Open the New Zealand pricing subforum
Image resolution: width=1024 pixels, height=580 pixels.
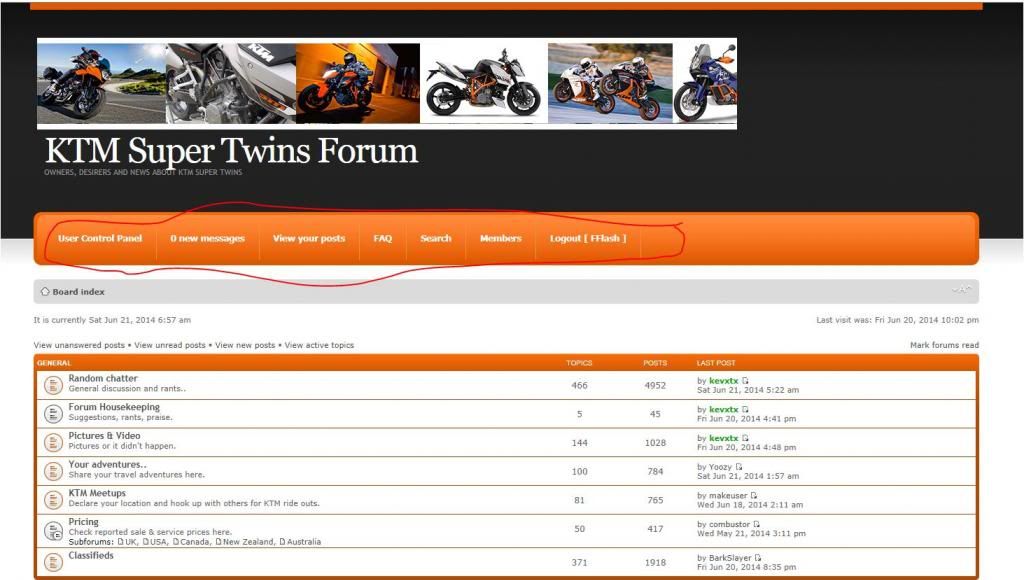coord(248,541)
